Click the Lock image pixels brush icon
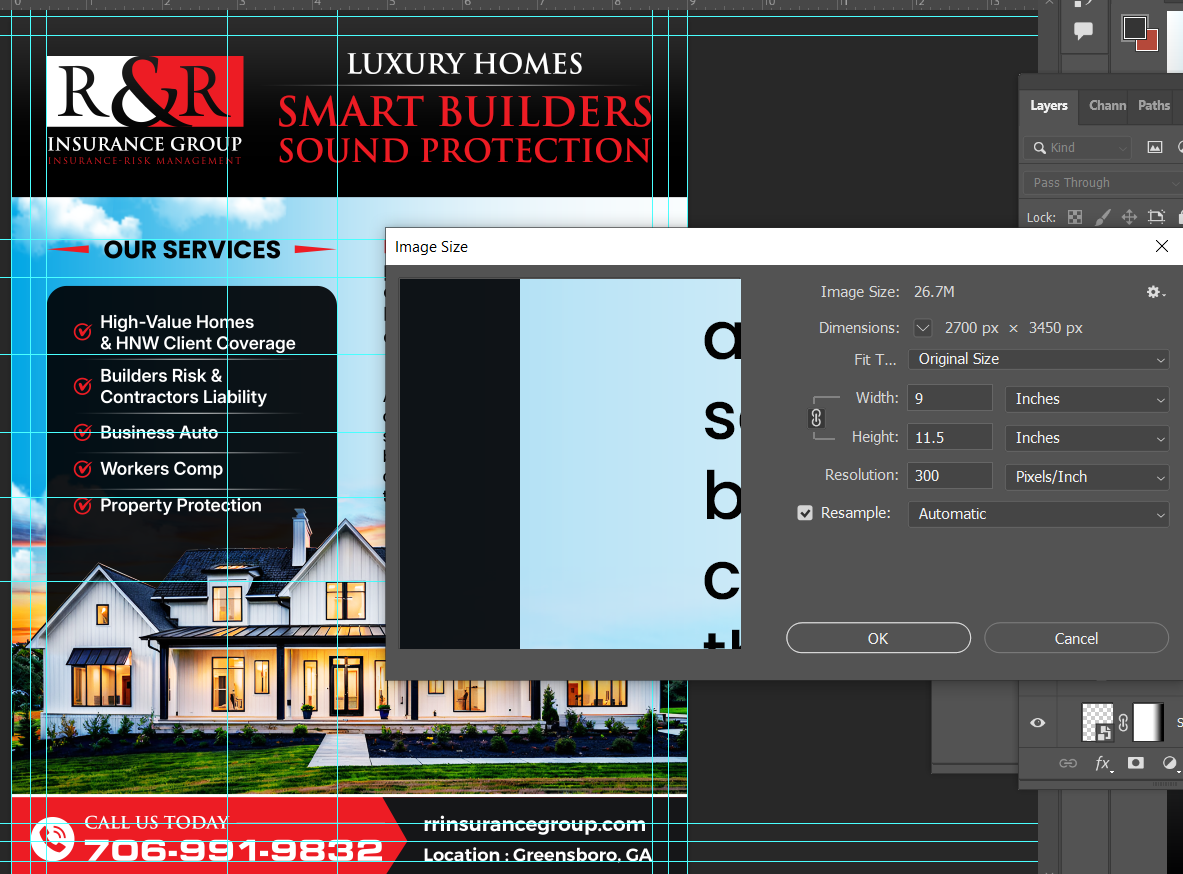This screenshot has width=1183, height=874. pyautogui.click(x=1102, y=217)
